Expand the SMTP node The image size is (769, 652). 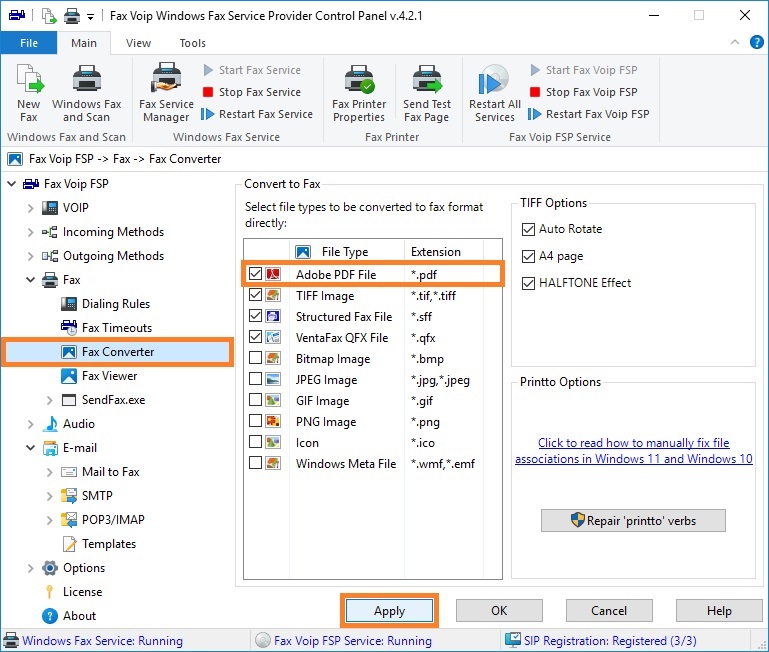coord(50,496)
